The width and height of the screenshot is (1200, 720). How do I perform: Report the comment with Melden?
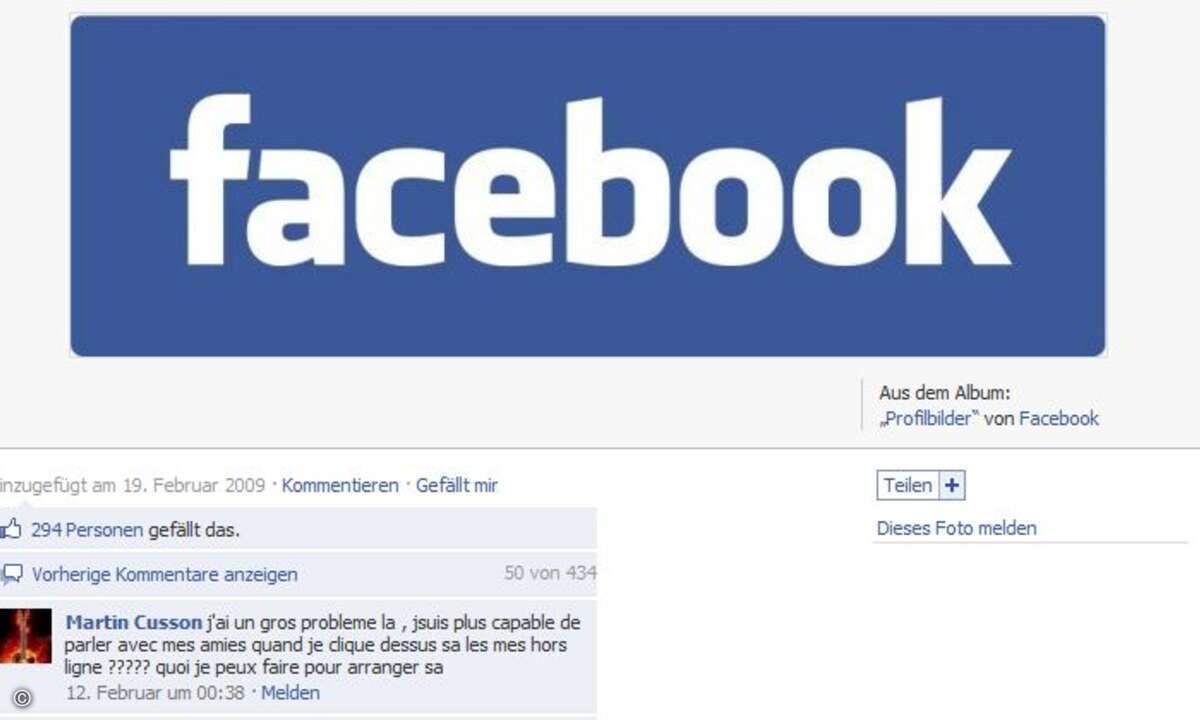[x=290, y=692]
